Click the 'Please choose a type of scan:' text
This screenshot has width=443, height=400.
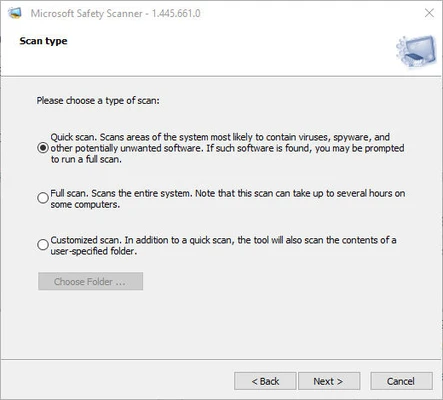pos(98,101)
